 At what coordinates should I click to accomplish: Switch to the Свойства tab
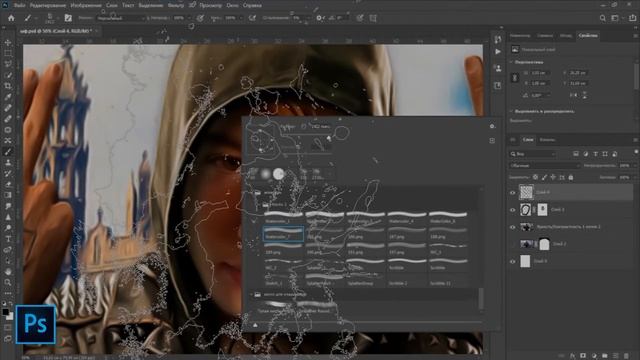pos(588,36)
